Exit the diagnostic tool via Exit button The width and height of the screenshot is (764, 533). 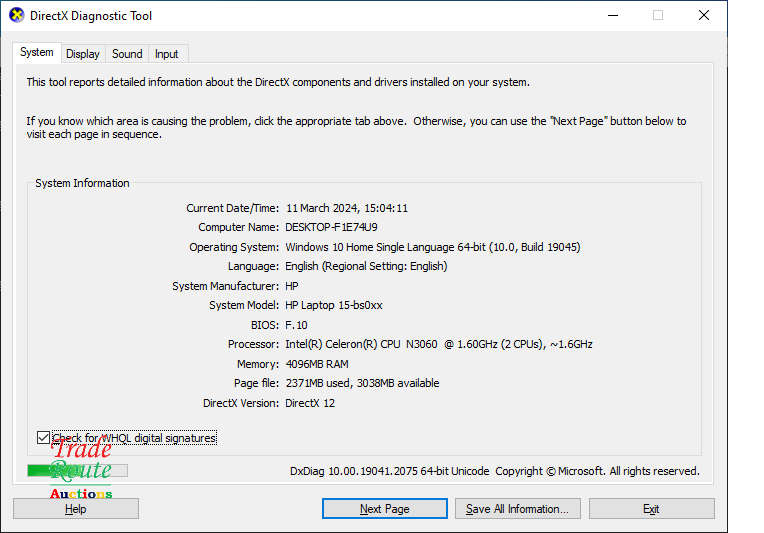pyautogui.click(x=651, y=509)
